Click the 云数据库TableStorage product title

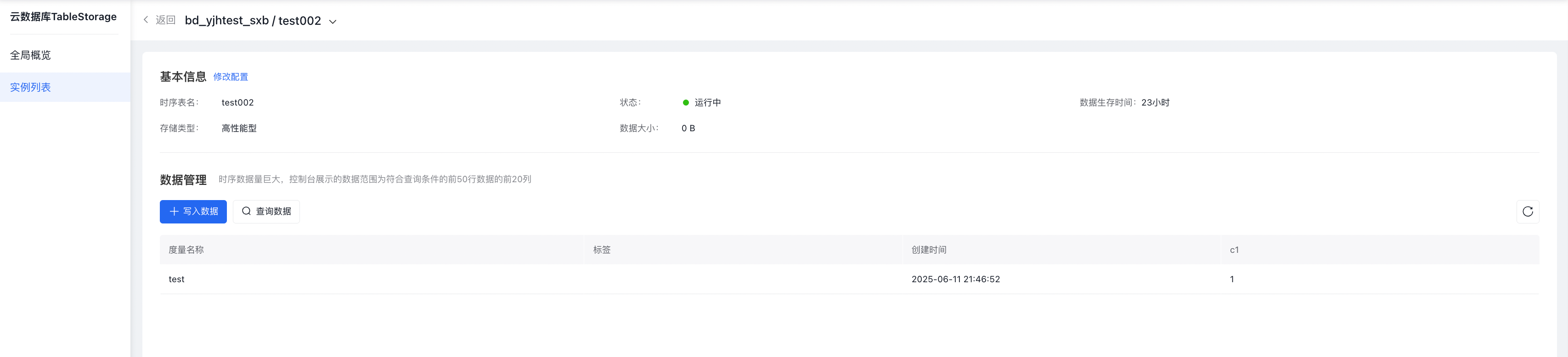[63, 17]
